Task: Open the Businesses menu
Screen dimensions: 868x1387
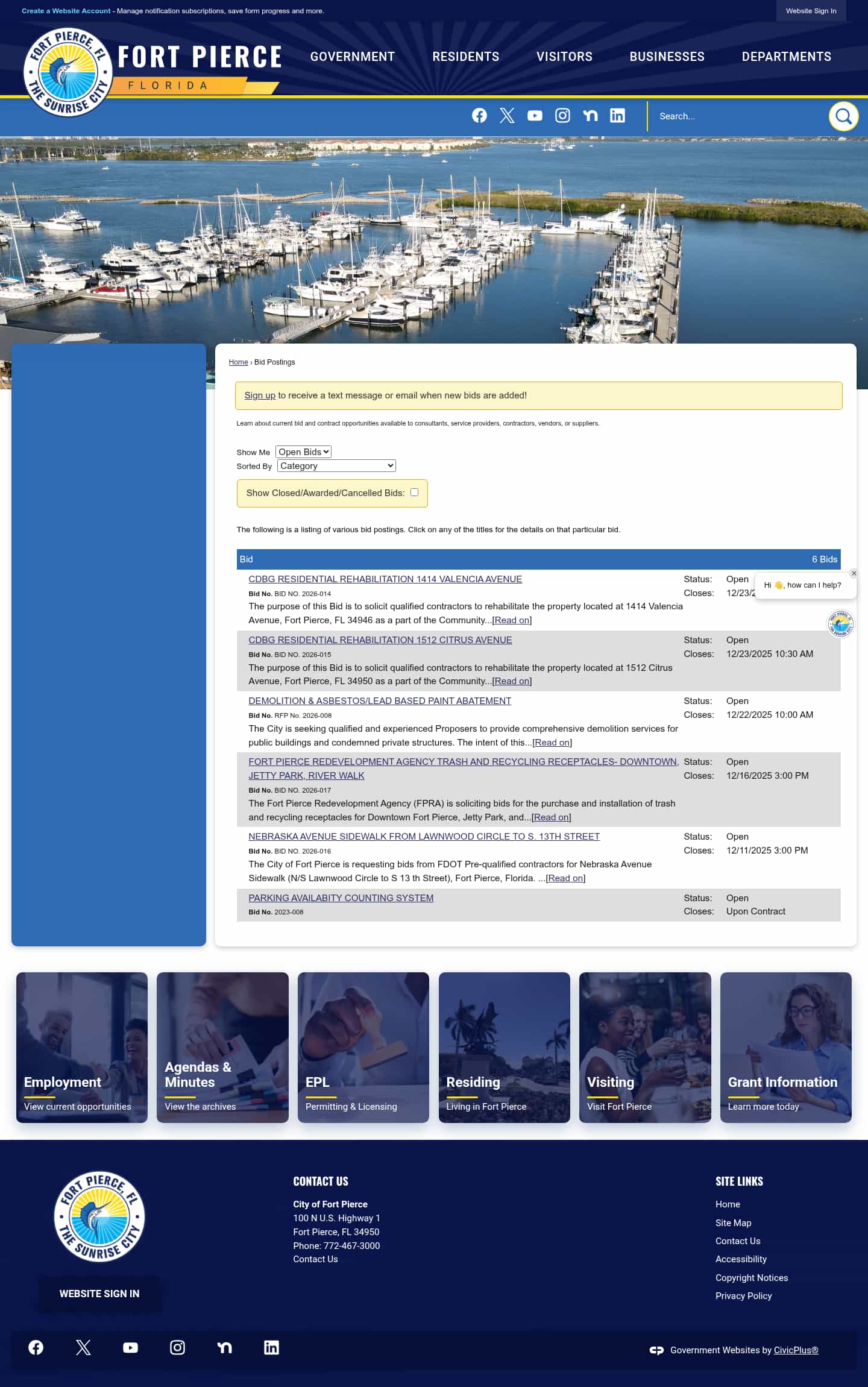Action: click(667, 57)
